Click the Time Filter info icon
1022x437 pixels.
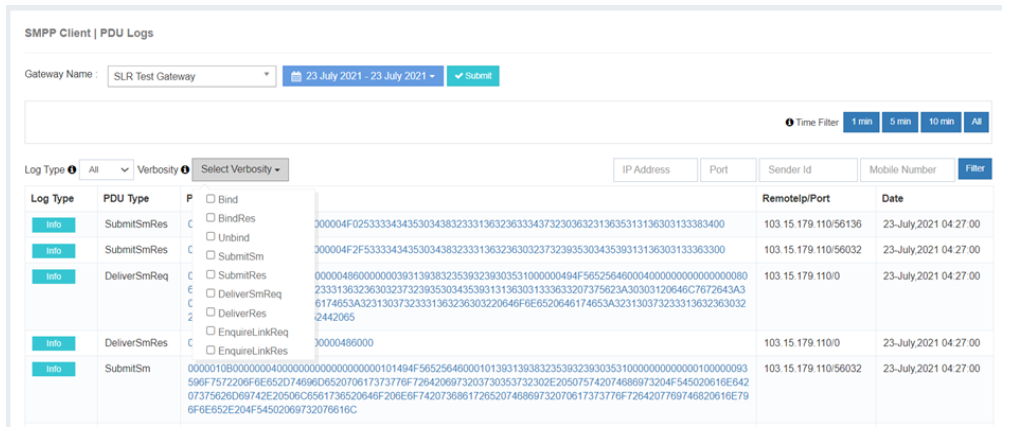point(789,122)
